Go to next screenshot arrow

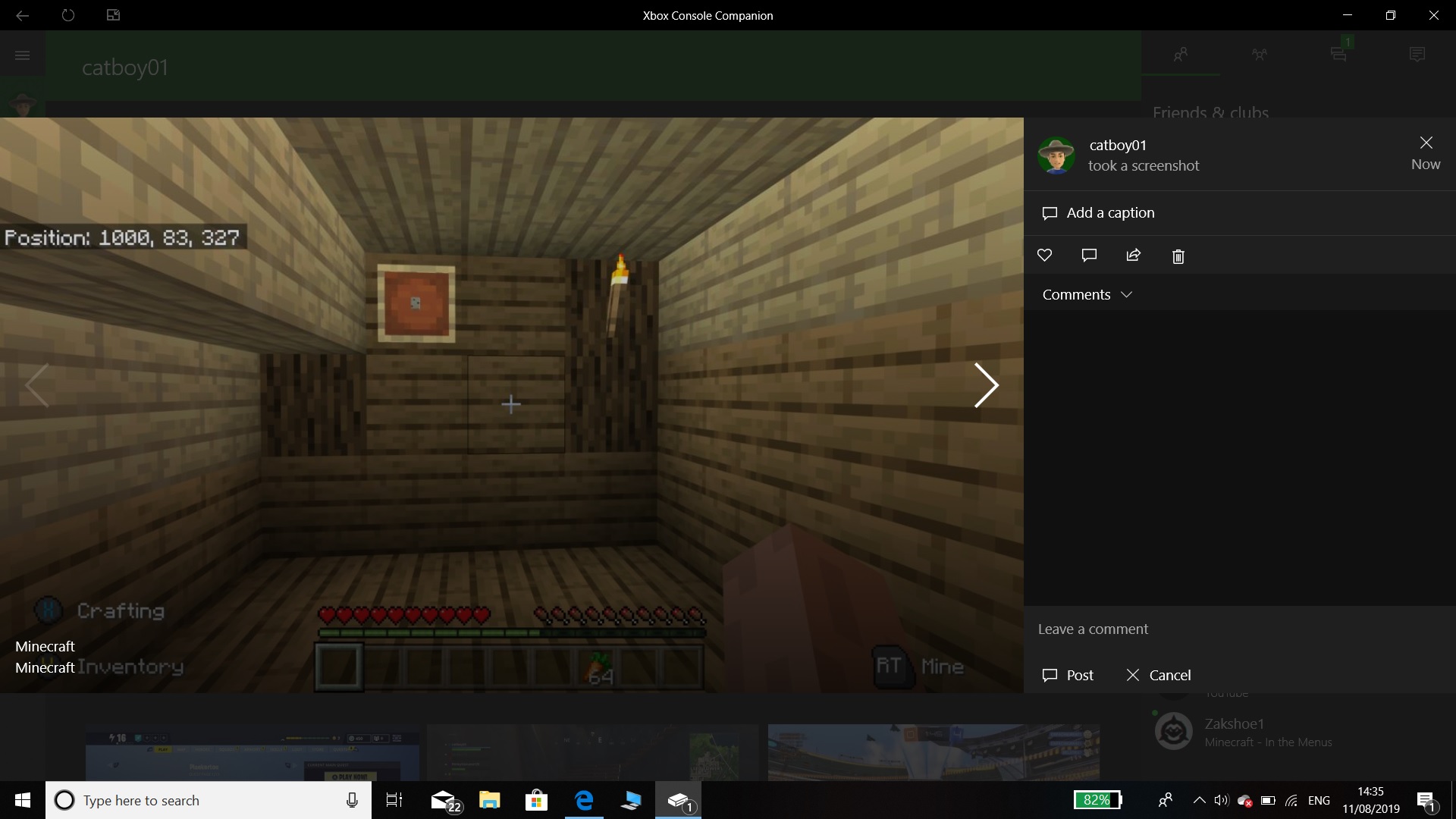(985, 385)
